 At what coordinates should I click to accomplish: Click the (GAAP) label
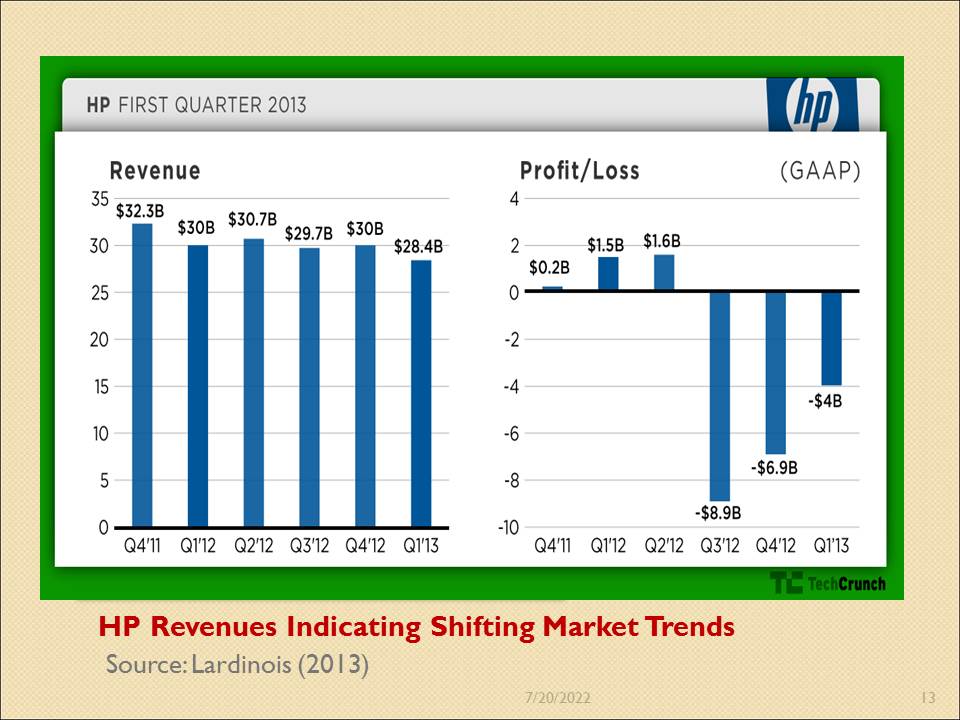click(819, 171)
